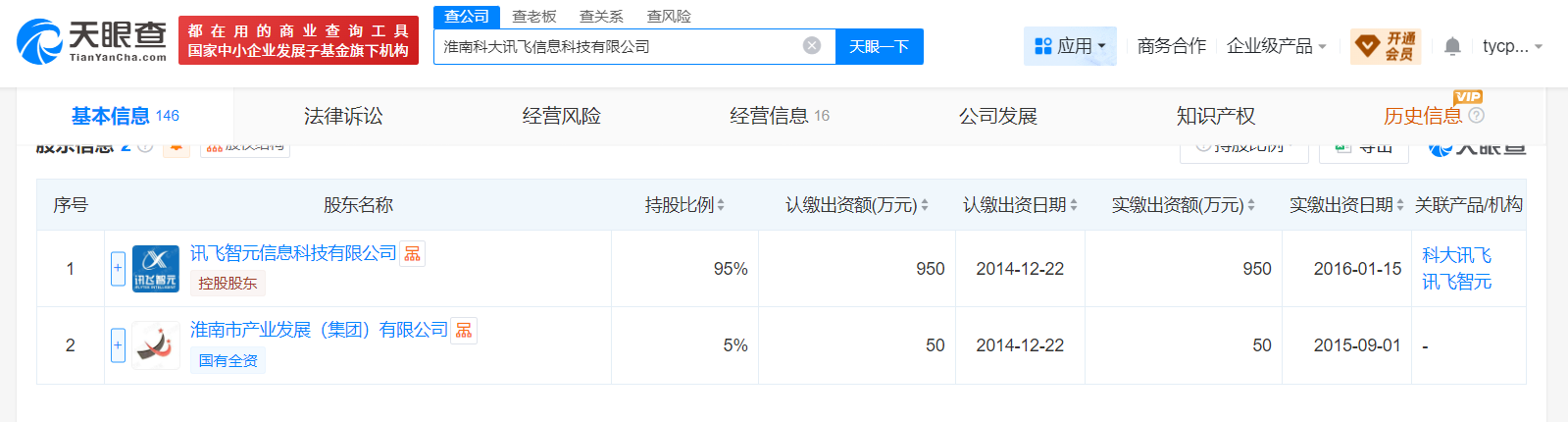The width and height of the screenshot is (1568, 422).
Task: Open the 讯飞智元 related product link
Action: [x=1456, y=282]
